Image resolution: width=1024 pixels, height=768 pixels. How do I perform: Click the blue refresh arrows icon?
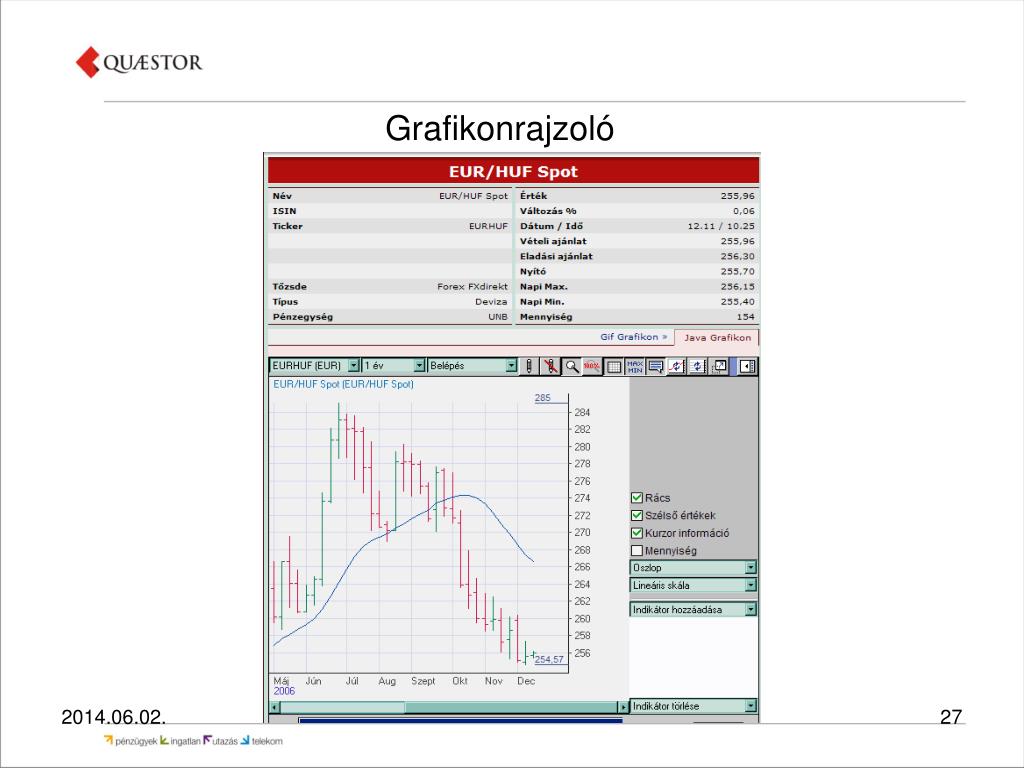(697, 366)
